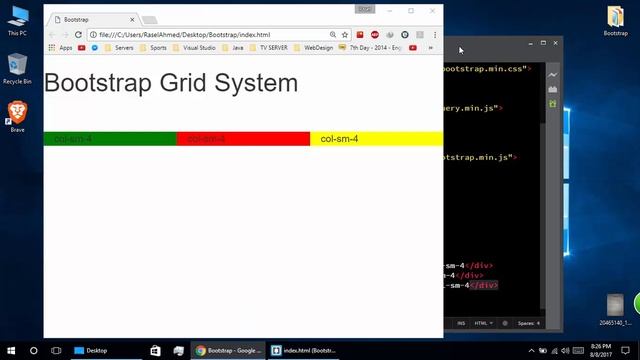
Task: Open the blue Messenger bookmark icon
Action: tap(95, 48)
